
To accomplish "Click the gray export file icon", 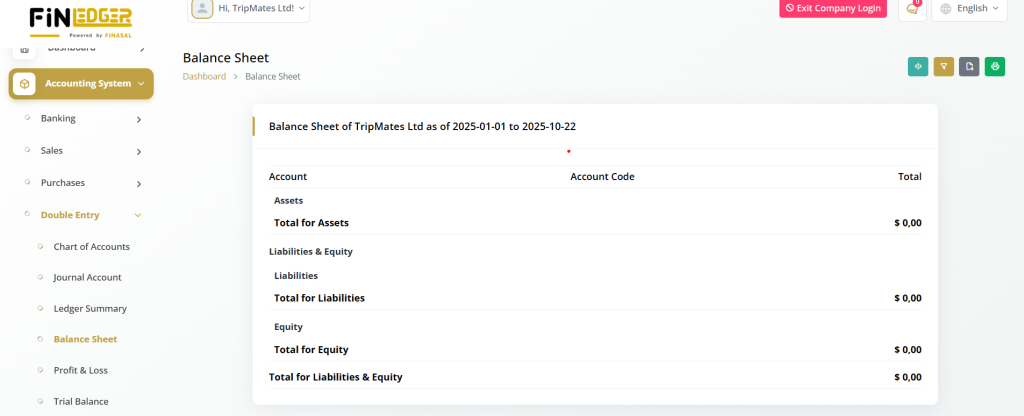I will tap(968, 67).
